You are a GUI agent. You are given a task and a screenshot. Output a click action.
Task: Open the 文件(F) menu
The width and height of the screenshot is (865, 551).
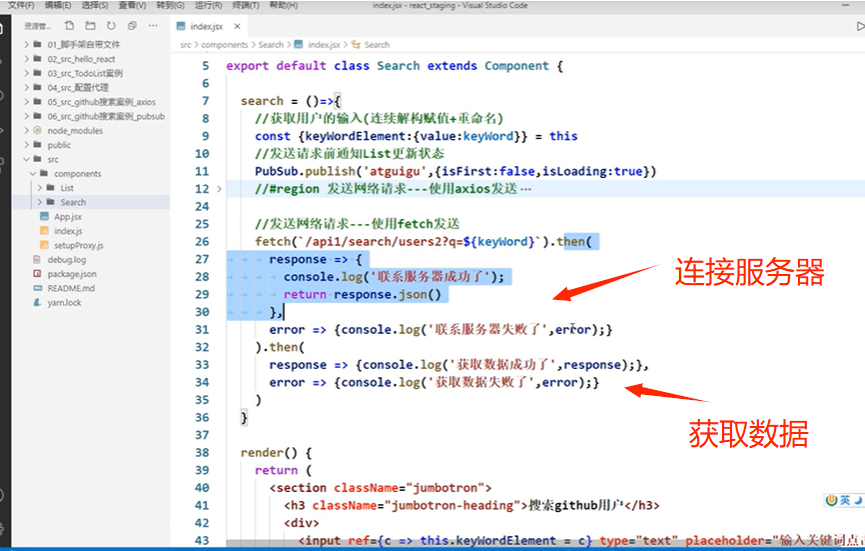(x=21, y=5)
